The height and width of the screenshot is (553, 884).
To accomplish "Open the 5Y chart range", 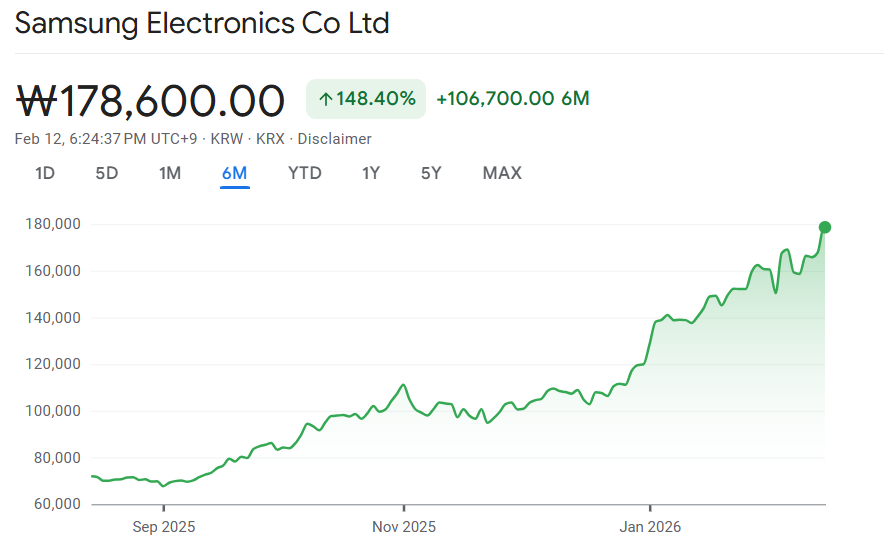I will [431, 173].
